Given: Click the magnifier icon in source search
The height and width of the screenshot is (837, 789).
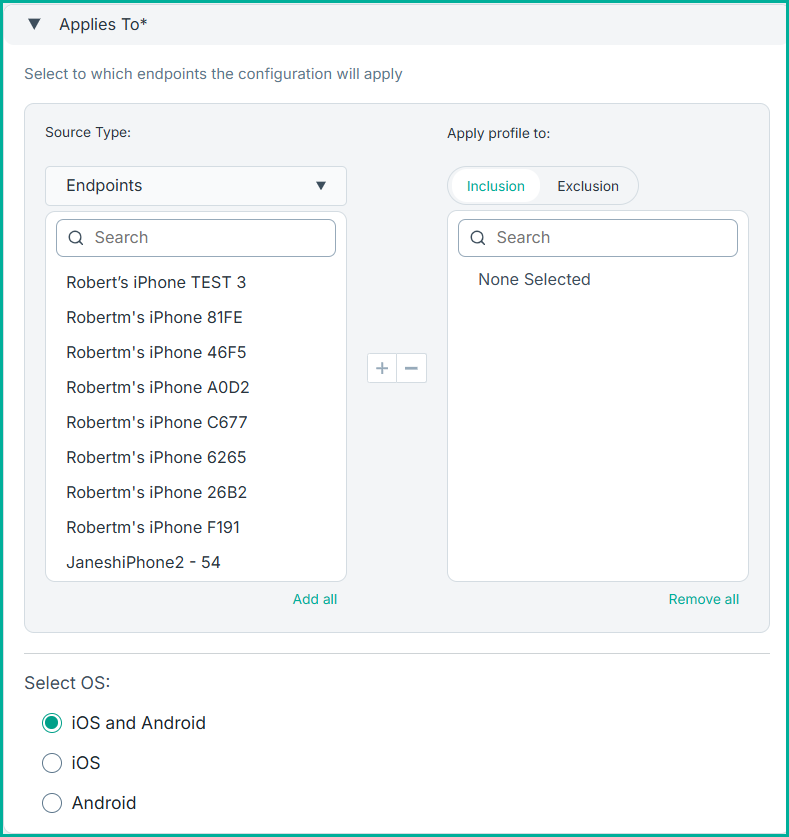Looking at the screenshot, I should click(76, 238).
